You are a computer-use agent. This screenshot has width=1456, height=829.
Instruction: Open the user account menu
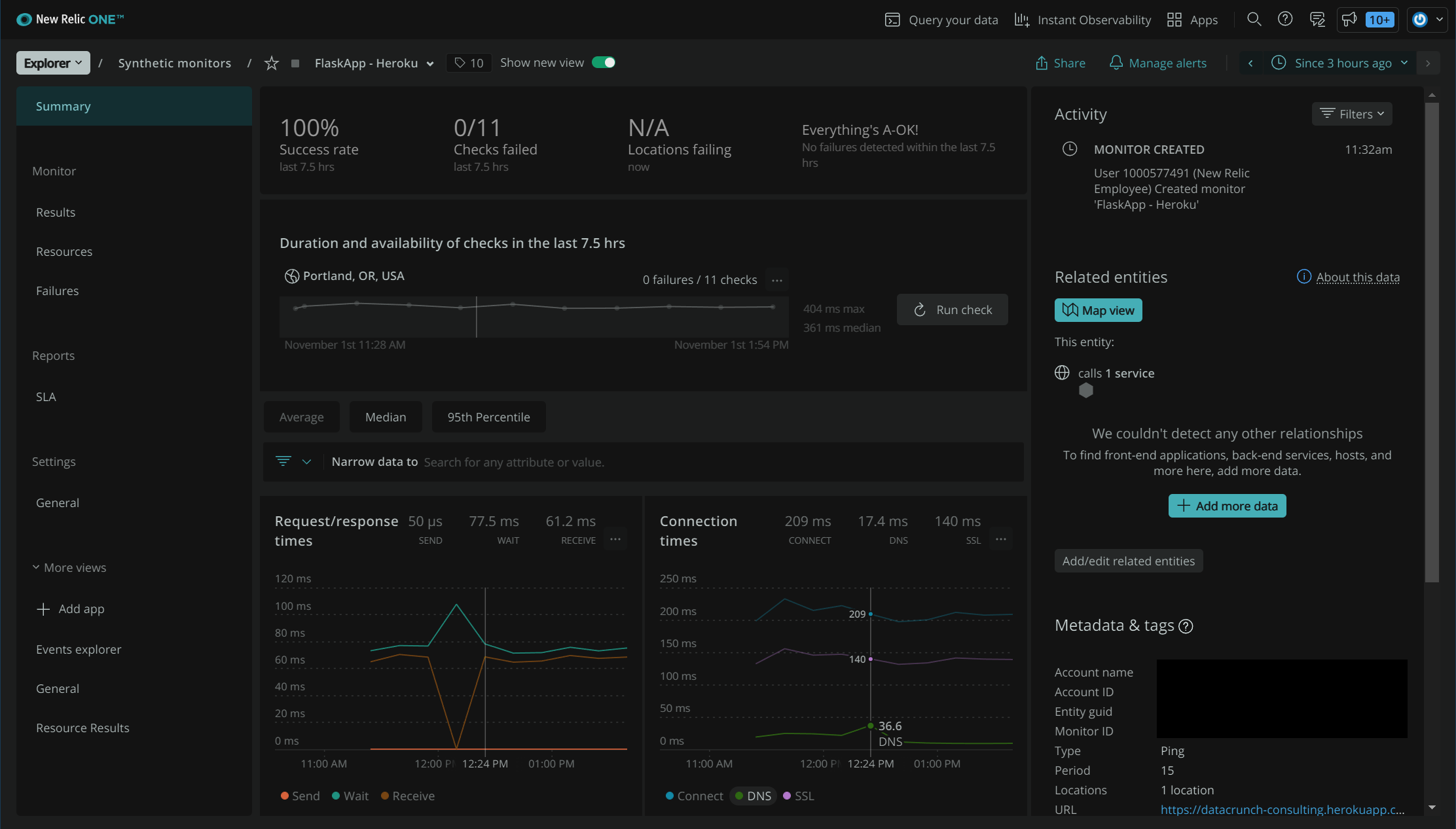click(1427, 20)
